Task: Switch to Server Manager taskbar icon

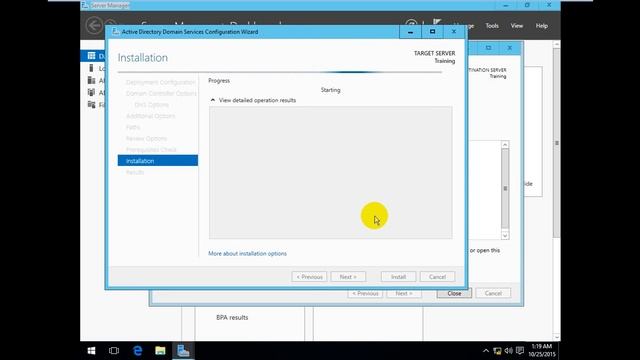Action: (183, 351)
